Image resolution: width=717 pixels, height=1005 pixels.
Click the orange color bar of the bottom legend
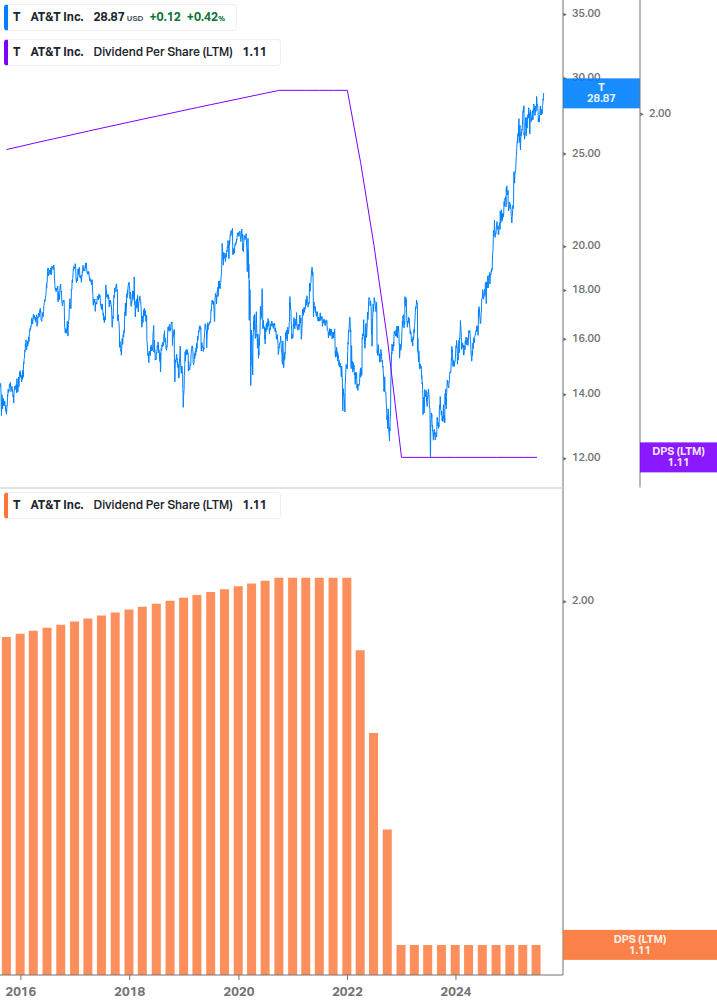pyautogui.click(x=6, y=505)
